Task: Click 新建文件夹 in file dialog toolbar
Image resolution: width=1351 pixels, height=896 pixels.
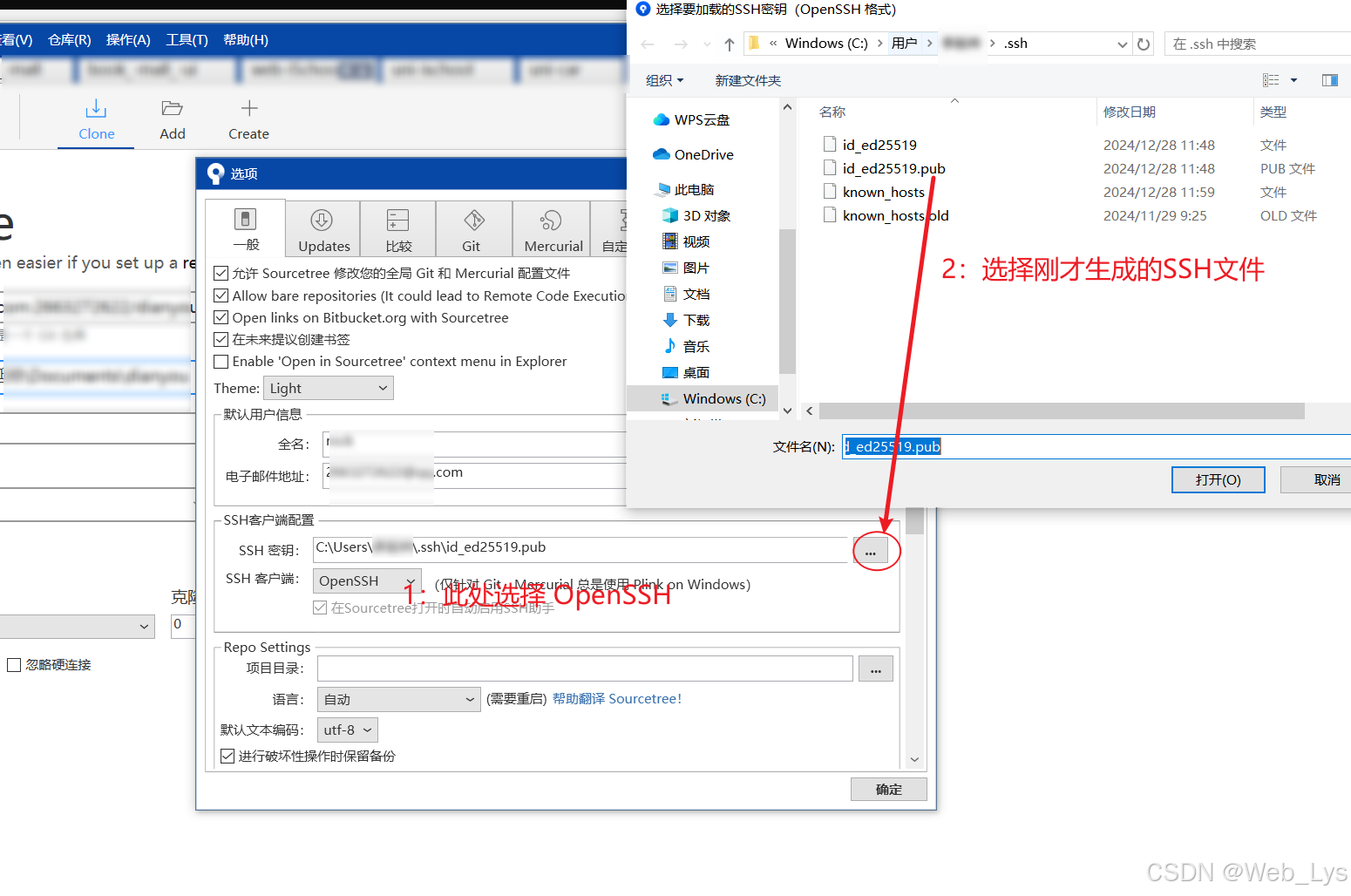Action: point(748,80)
